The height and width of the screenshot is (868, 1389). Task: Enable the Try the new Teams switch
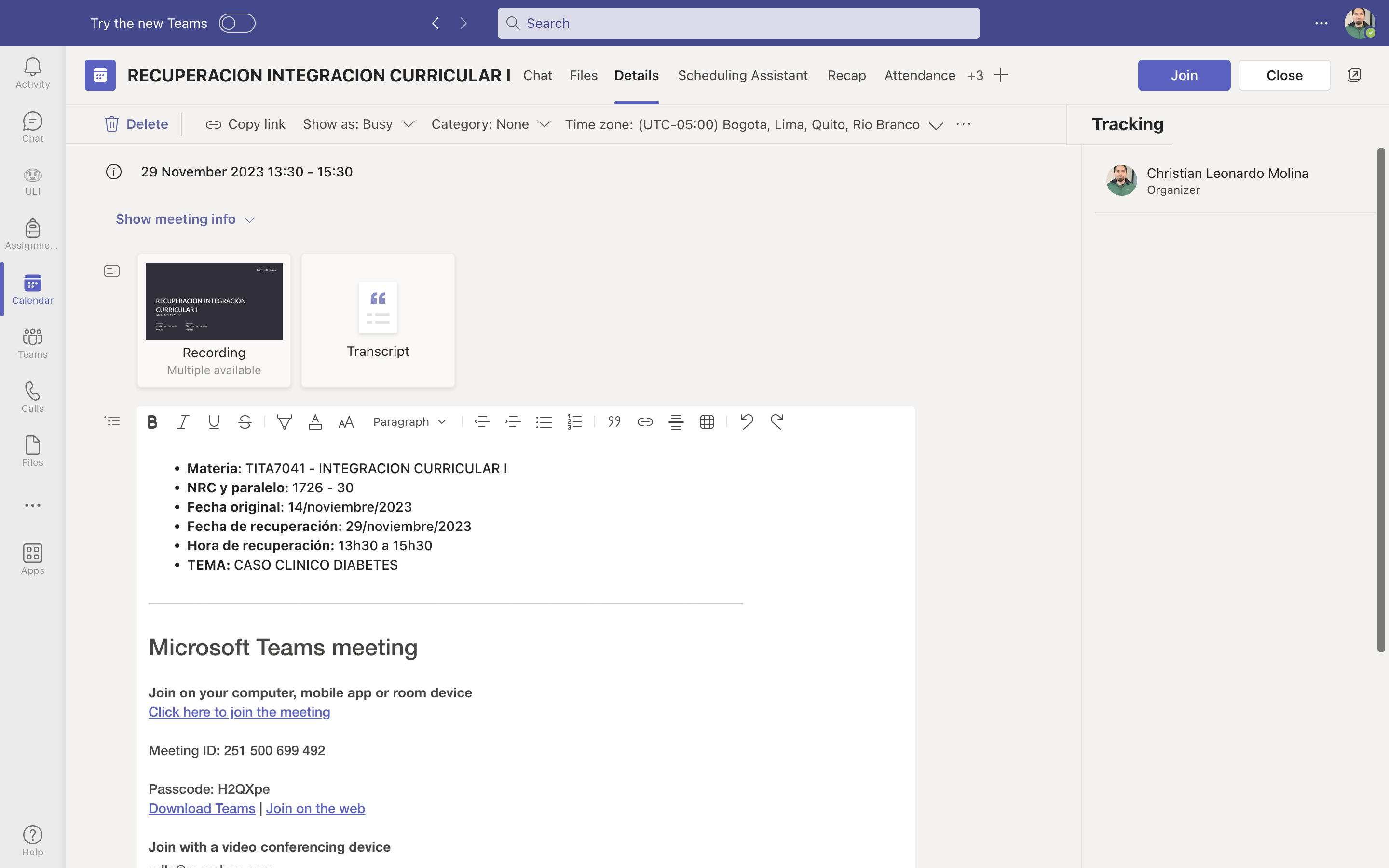(x=237, y=23)
